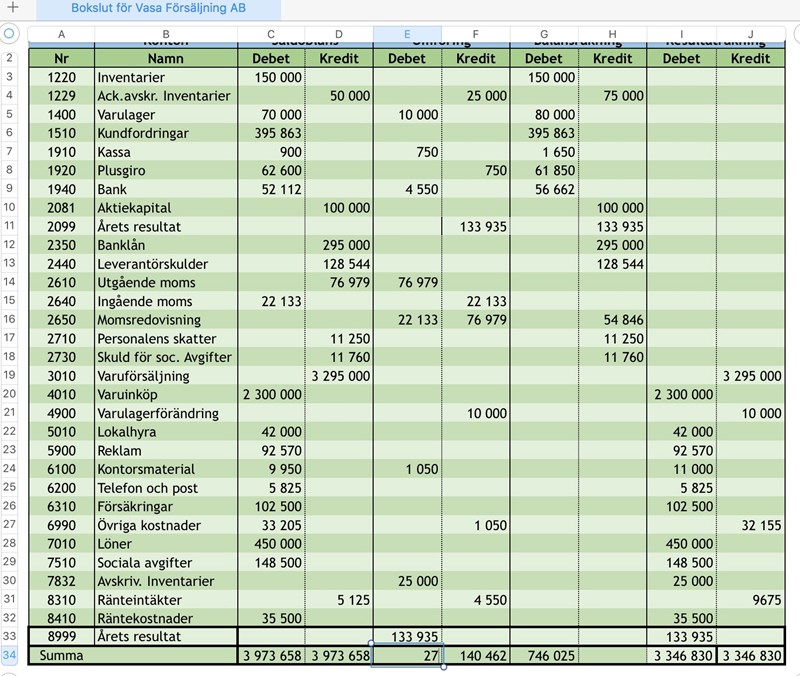Select row 34 header
The height and width of the screenshot is (676, 800).
(11, 655)
